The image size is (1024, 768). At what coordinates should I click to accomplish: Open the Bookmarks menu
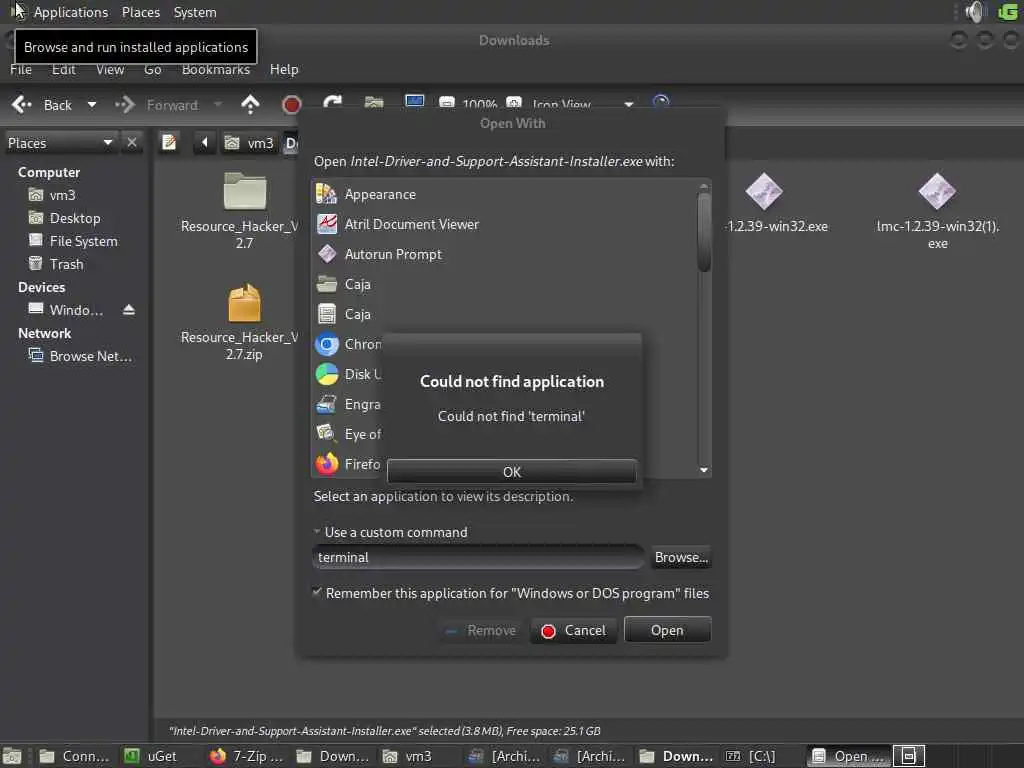click(x=216, y=69)
